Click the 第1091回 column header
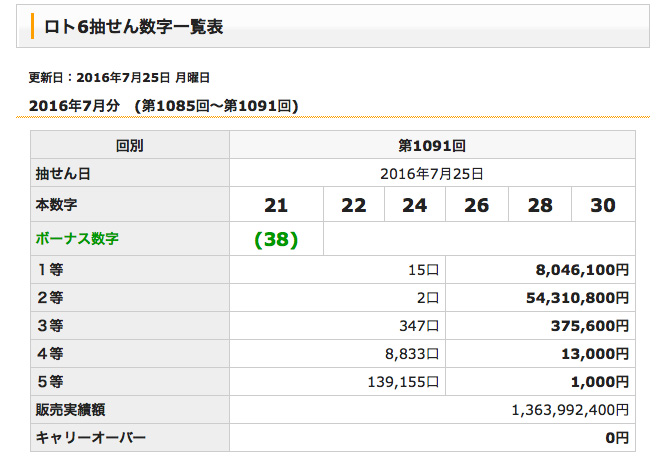This screenshot has height=460, width=659. coord(432,145)
